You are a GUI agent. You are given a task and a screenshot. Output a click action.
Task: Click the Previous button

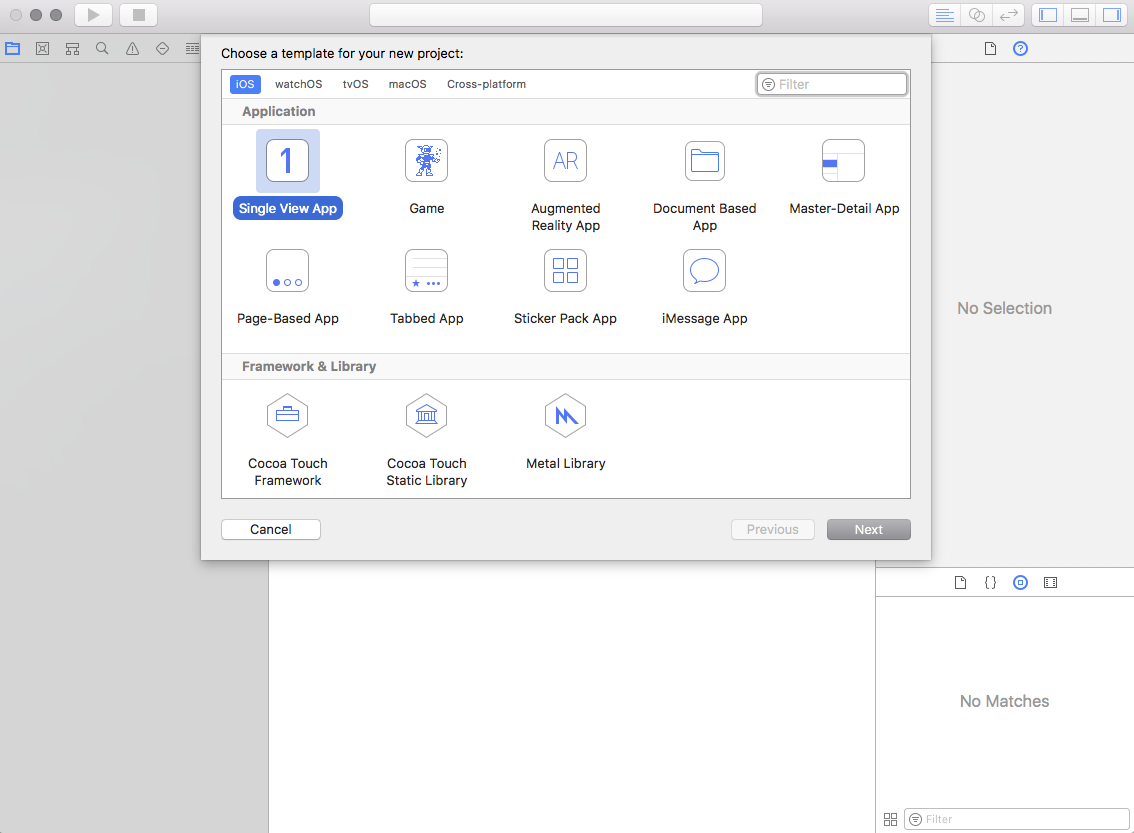click(772, 529)
